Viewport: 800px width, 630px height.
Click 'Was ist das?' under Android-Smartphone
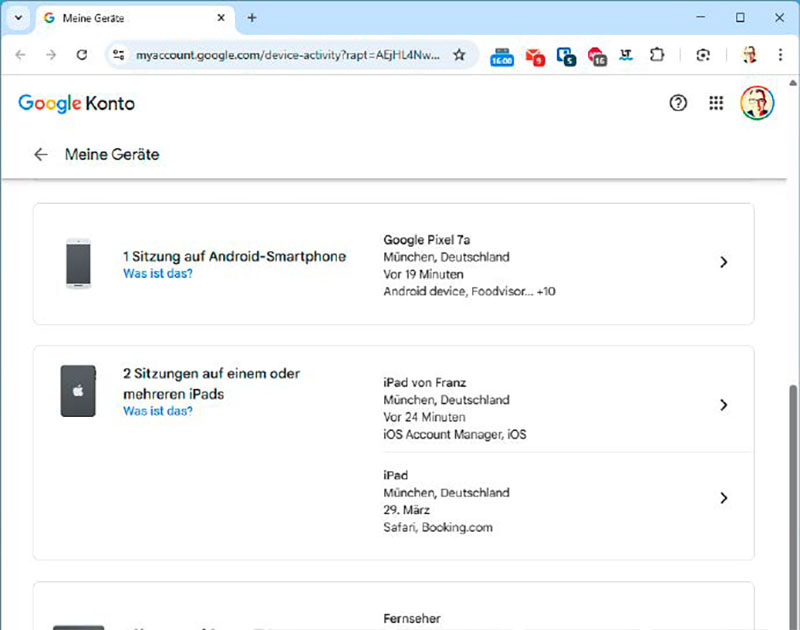pyautogui.click(x=158, y=273)
